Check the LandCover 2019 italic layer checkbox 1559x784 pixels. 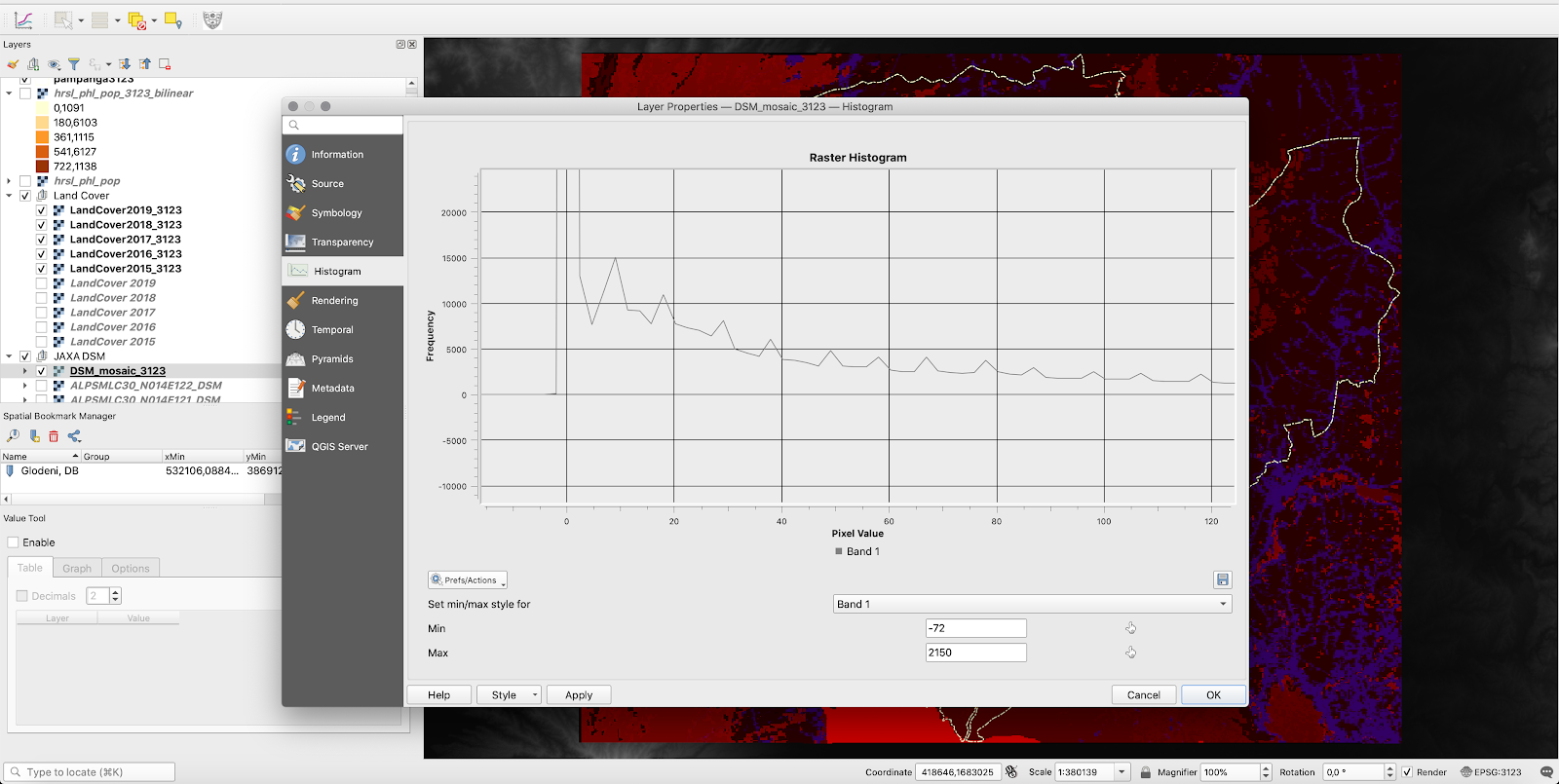pyautogui.click(x=41, y=283)
